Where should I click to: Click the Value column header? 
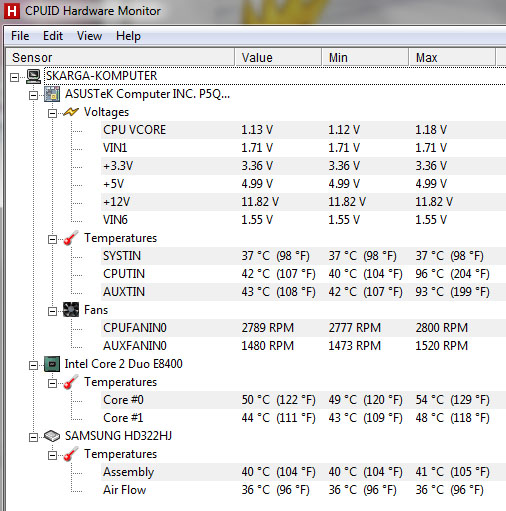278,57
